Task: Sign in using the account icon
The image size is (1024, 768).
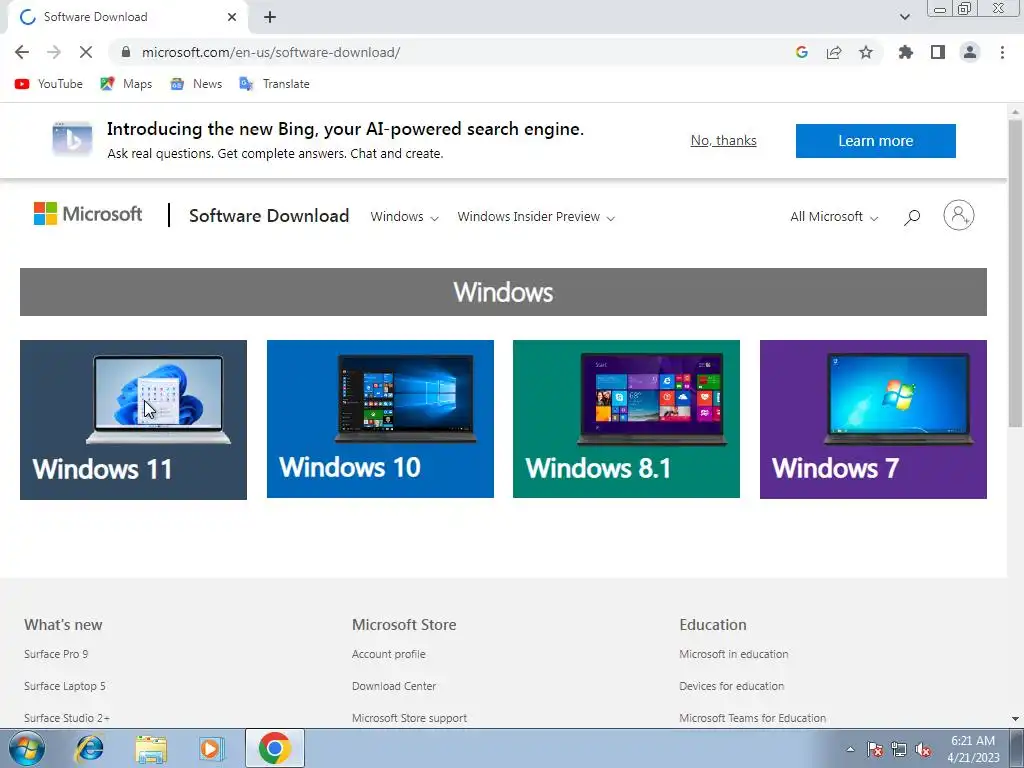Action: 959,215
